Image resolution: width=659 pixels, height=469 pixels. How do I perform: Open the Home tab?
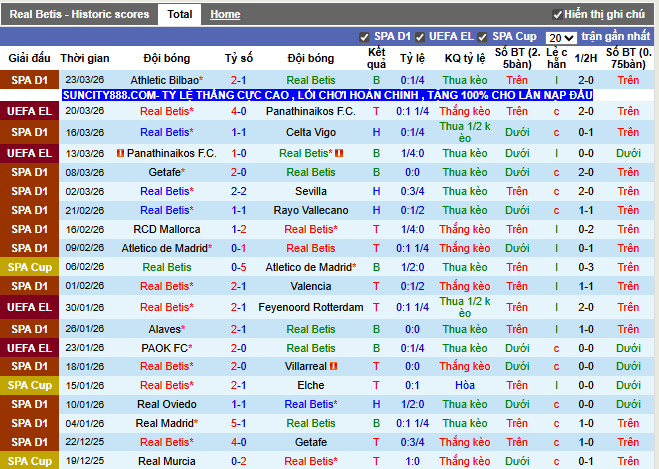pyautogui.click(x=225, y=14)
